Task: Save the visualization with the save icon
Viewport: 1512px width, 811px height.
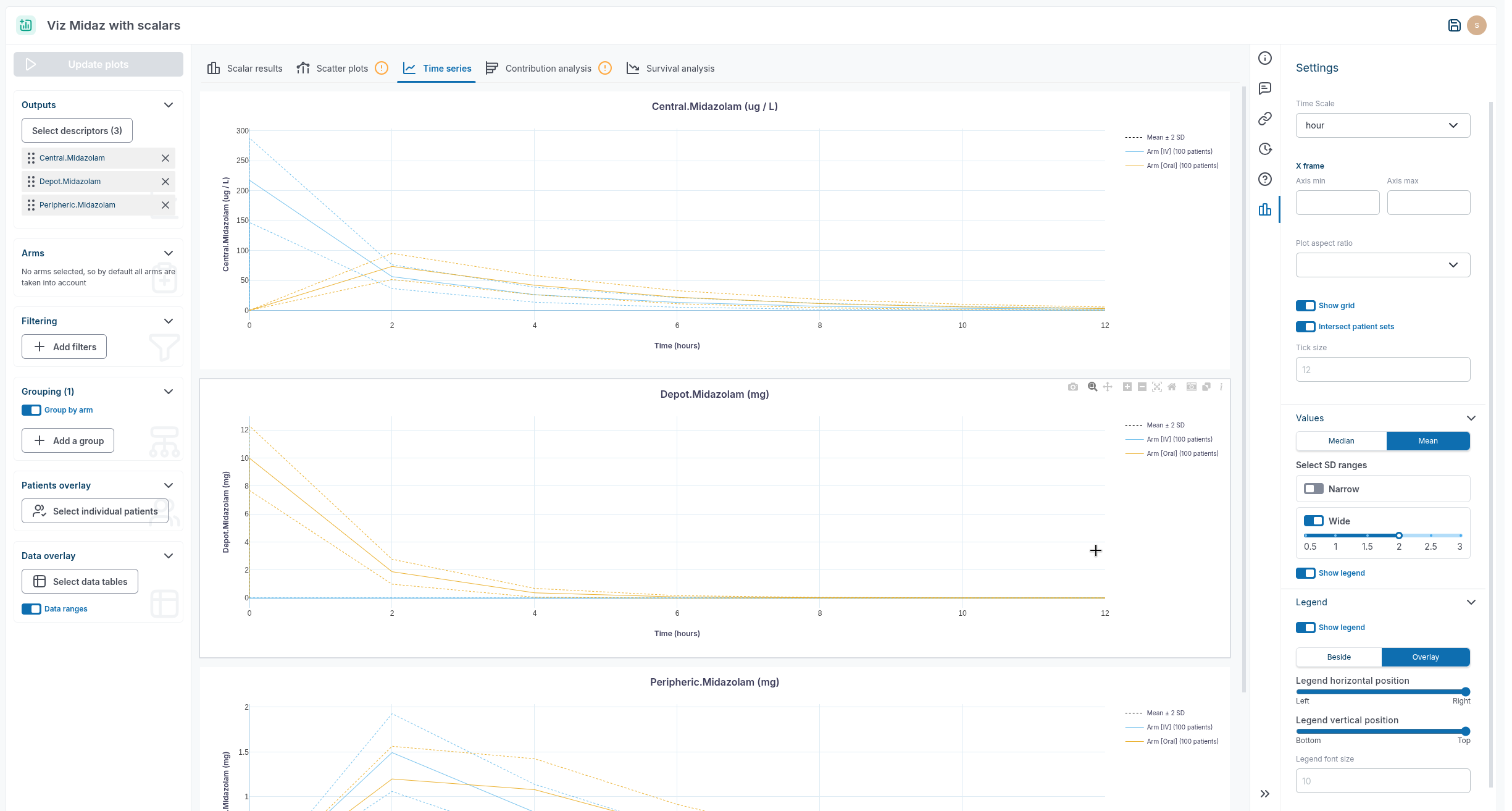Action: pyautogui.click(x=1453, y=25)
